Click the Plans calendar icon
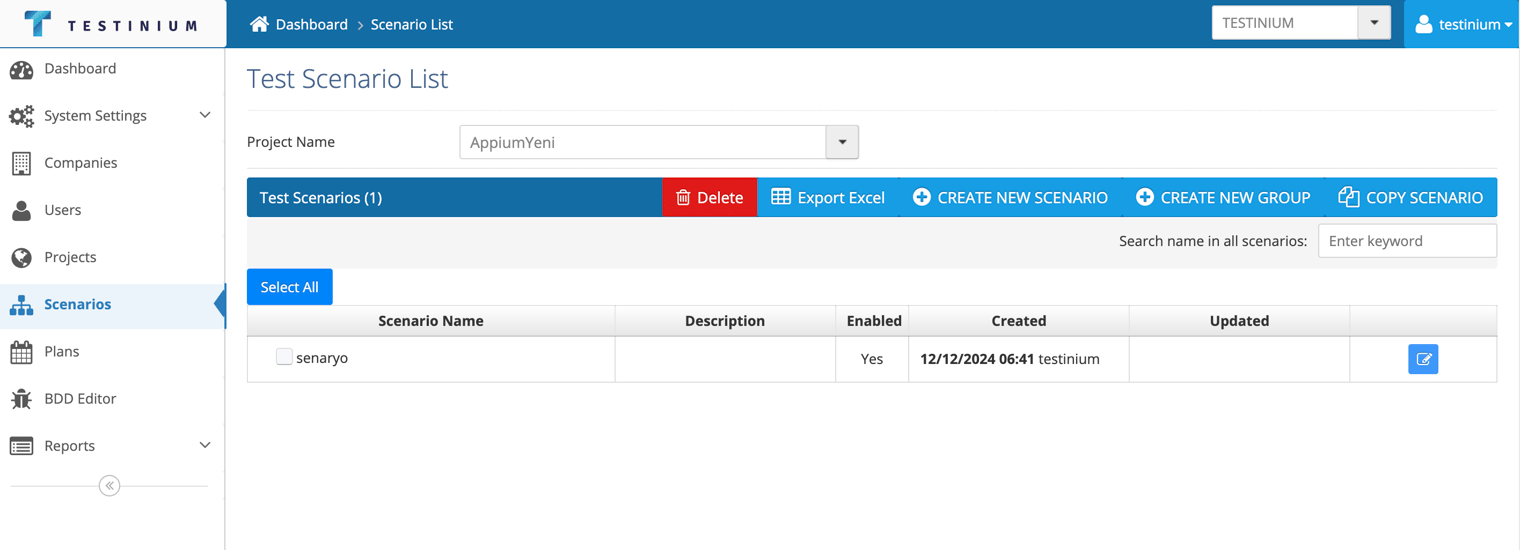This screenshot has height=550, width=1520. (x=21, y=352)
